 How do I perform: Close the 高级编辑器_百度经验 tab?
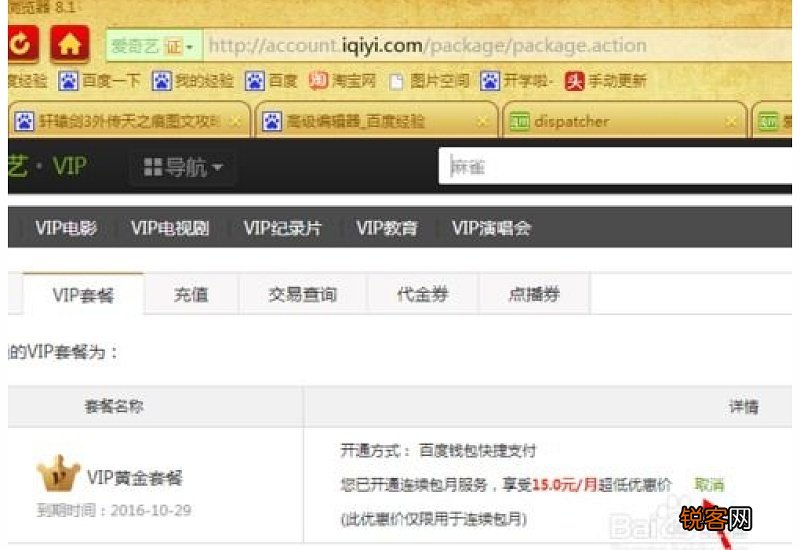tap(481, 122)
